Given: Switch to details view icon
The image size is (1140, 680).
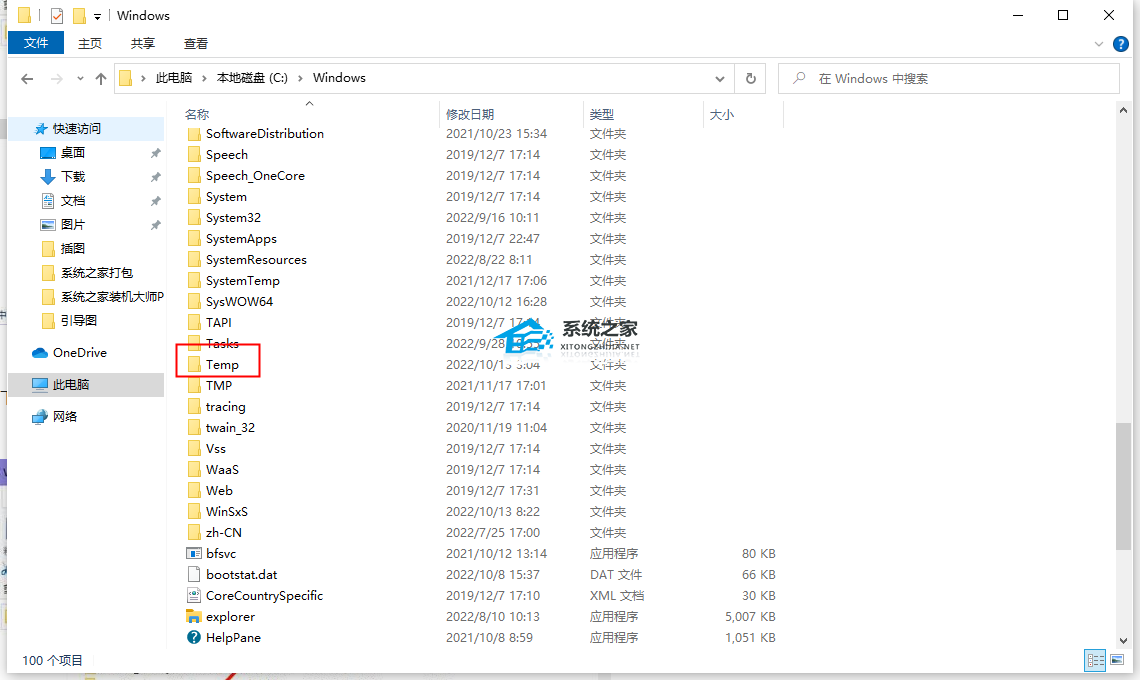Looking at the screenshot, I should (x=1095, y=660).
